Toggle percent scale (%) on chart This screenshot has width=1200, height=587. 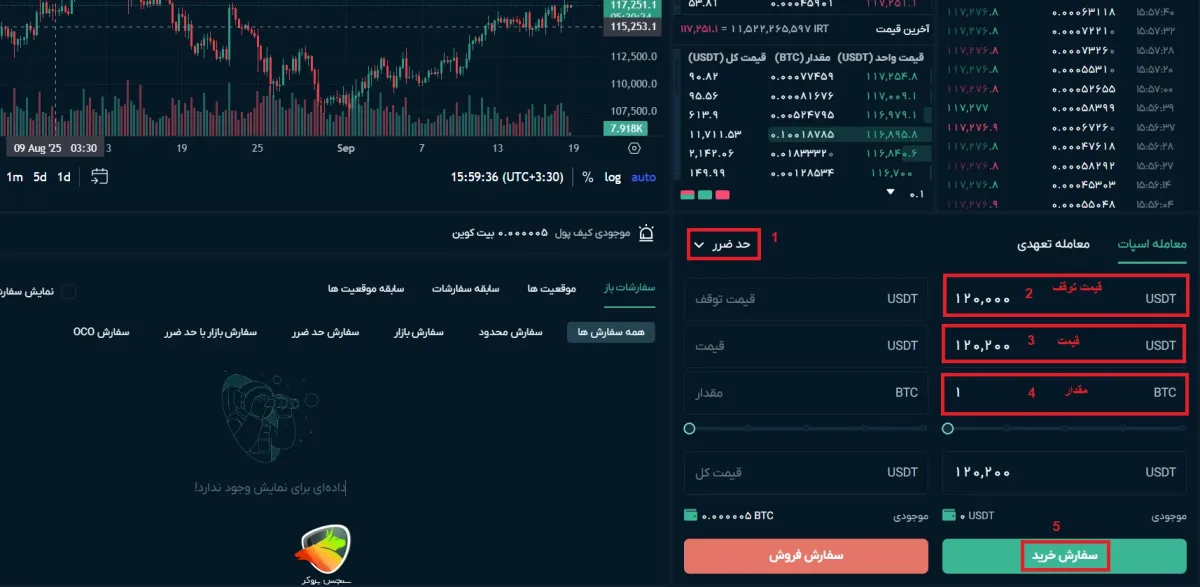(587, 177)
